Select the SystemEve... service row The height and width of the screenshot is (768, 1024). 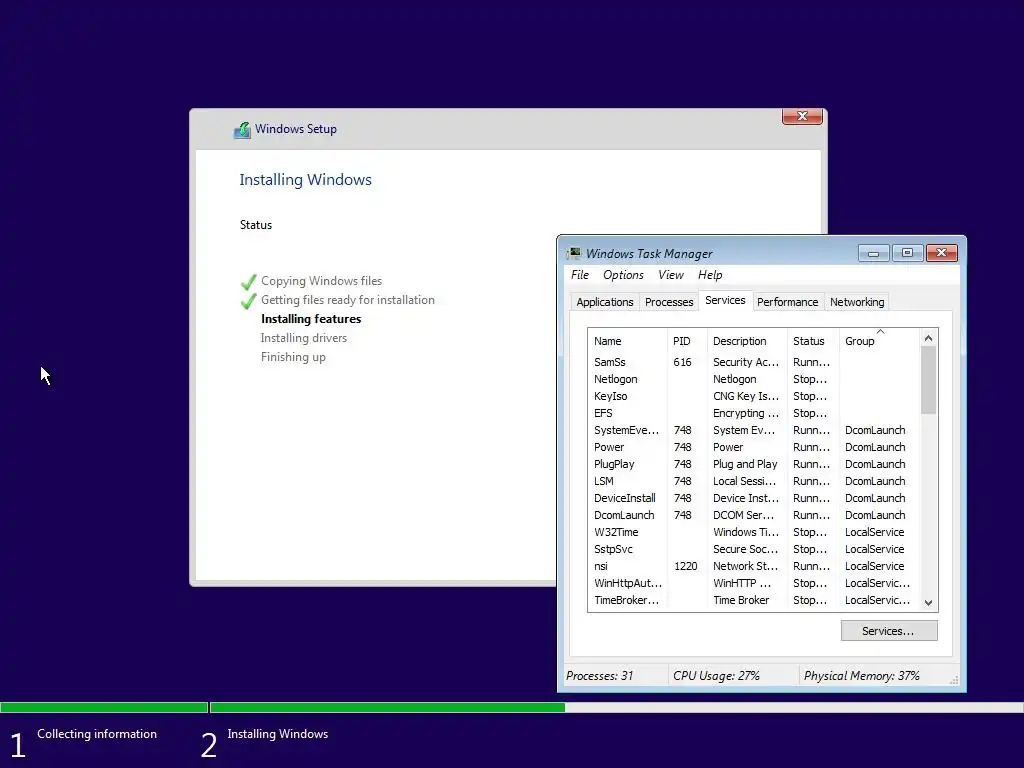[753, 430]
